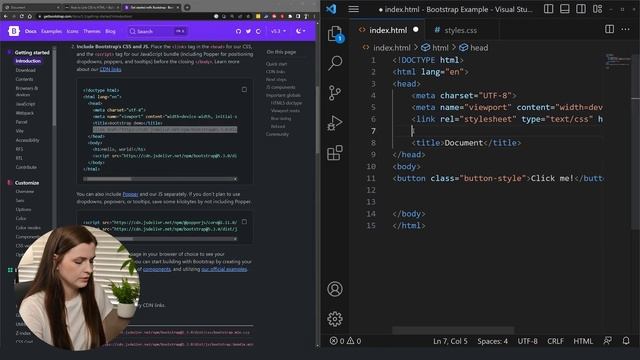
Task: Open the Themes nav item
Action: click(x=92, y=31)
